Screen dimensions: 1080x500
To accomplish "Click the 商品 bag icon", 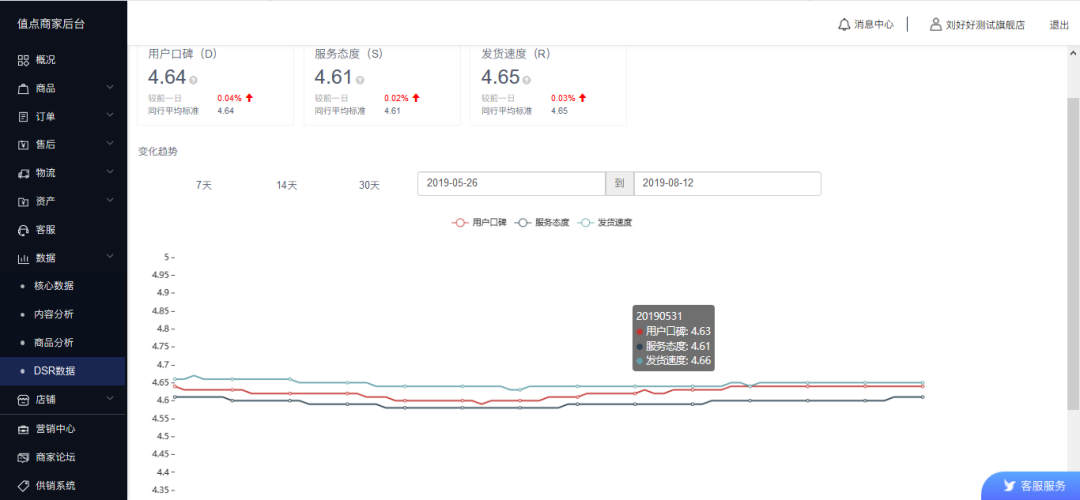I will coord(23,88).
